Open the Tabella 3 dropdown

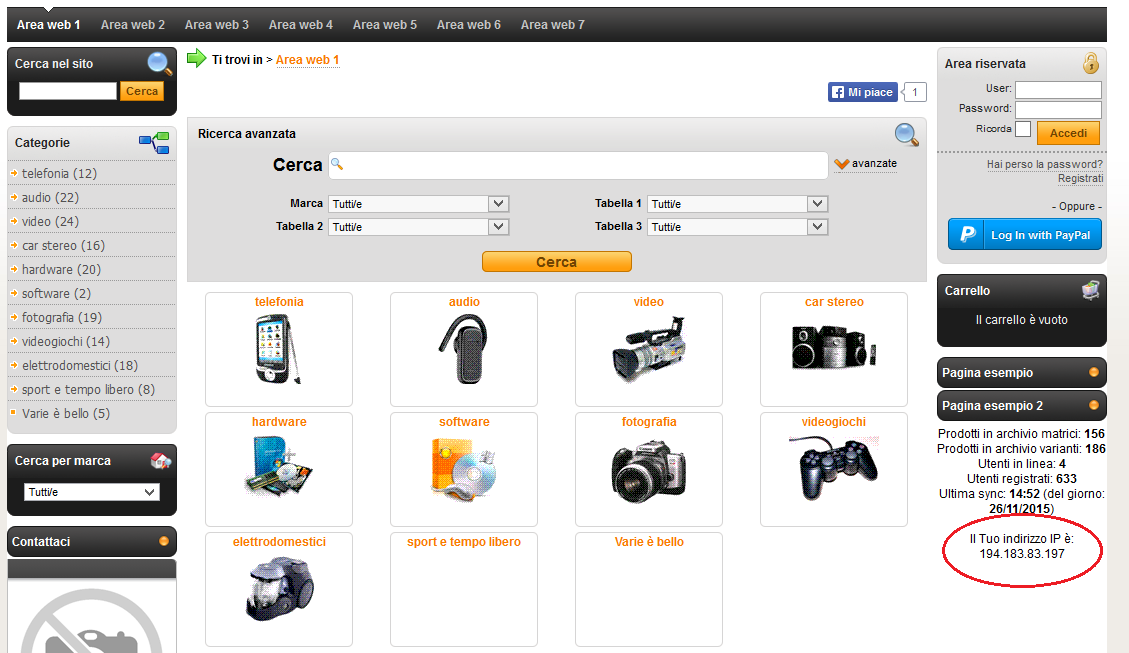[x=738, y=227]
